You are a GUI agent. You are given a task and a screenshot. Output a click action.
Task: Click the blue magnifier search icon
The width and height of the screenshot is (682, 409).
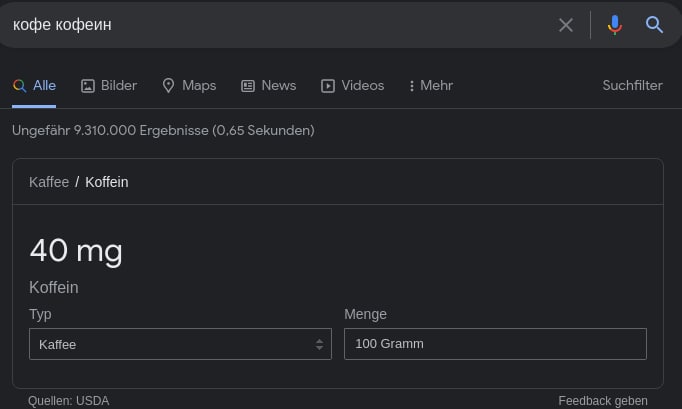tap(654, 25)
